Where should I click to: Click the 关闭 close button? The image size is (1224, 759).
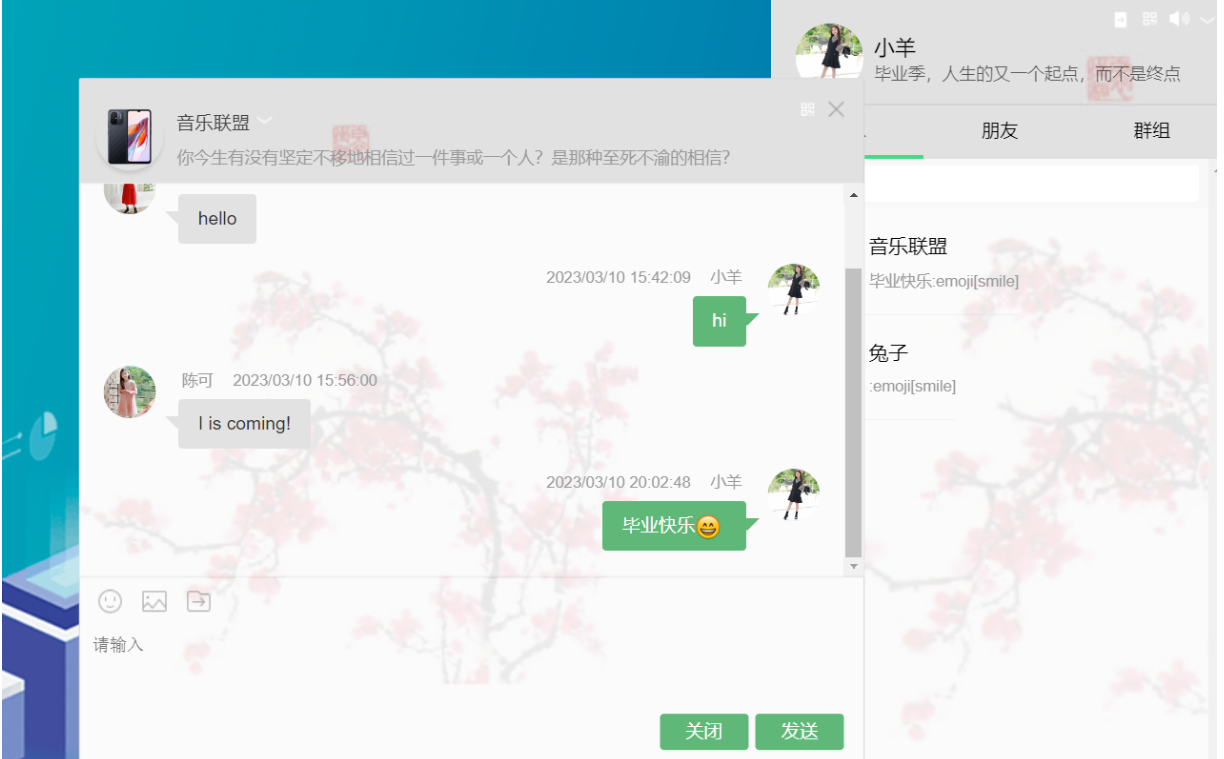[704, 731]
